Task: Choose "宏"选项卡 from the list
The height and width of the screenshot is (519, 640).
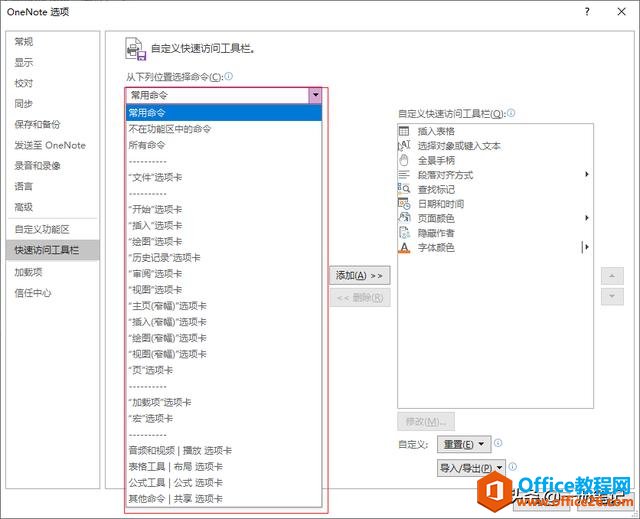Action: [x=224, y=419]
